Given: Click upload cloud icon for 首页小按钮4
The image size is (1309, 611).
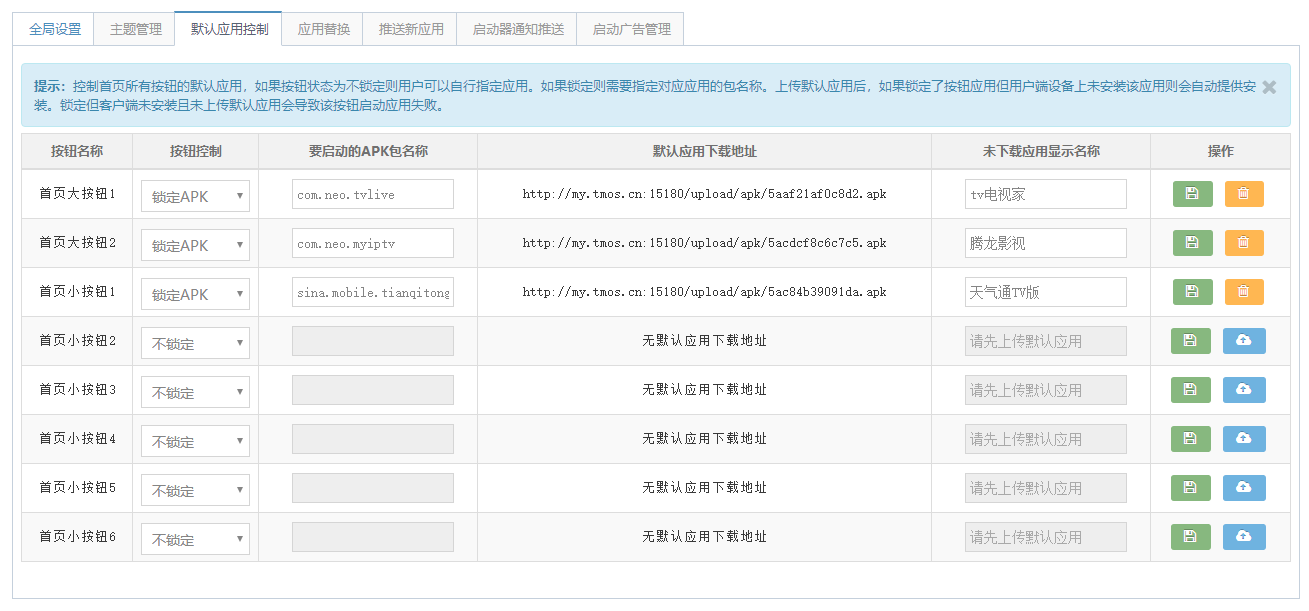Looking at the screenshot, I should point(1243,439).
